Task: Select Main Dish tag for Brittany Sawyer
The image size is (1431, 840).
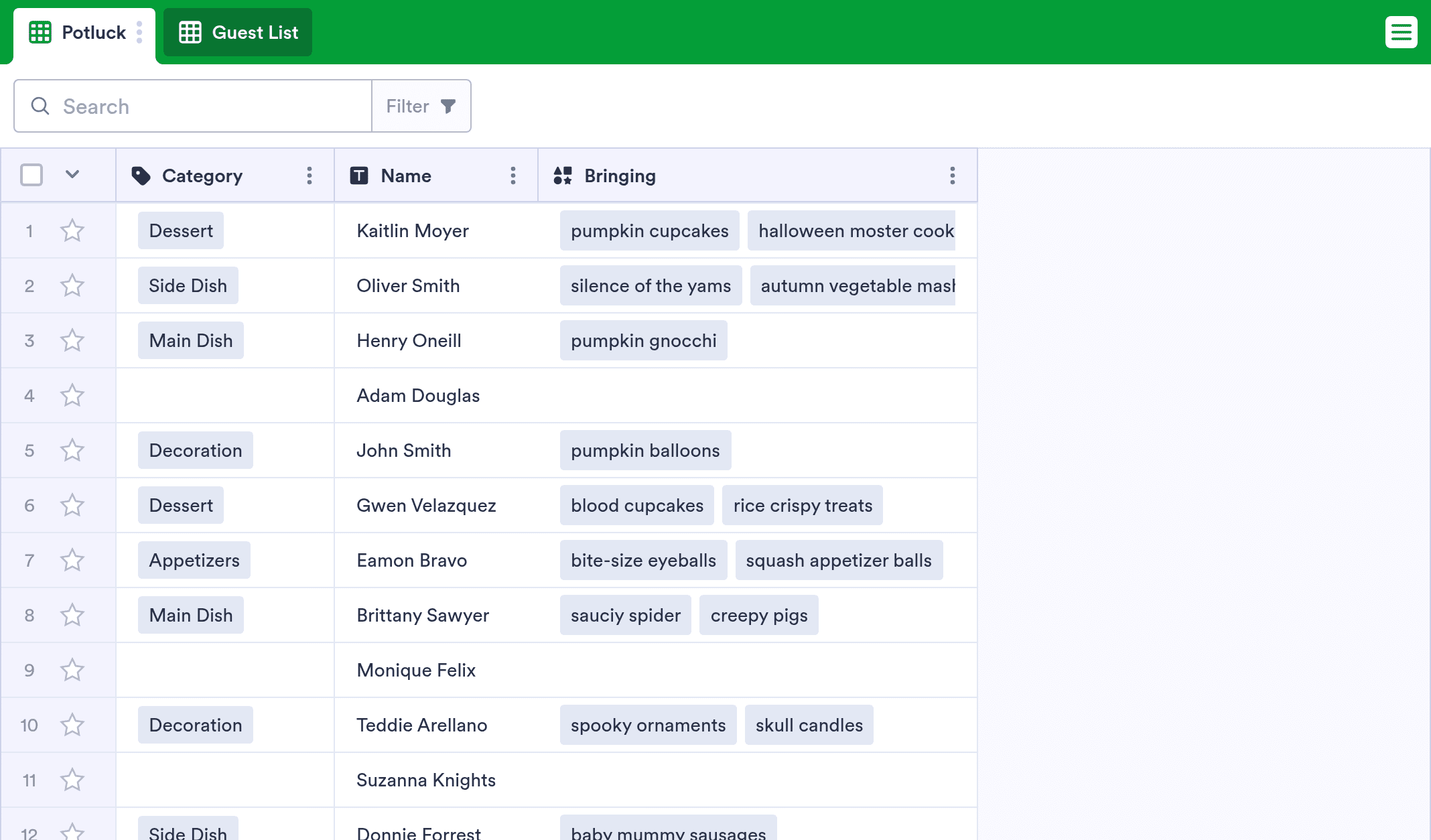Action: coord(191,615)
